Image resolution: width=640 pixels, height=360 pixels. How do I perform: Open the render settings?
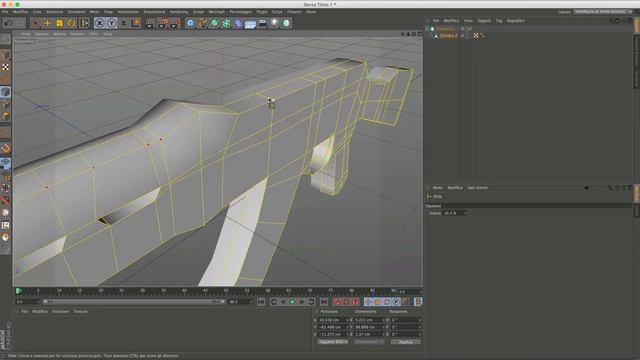175,23
